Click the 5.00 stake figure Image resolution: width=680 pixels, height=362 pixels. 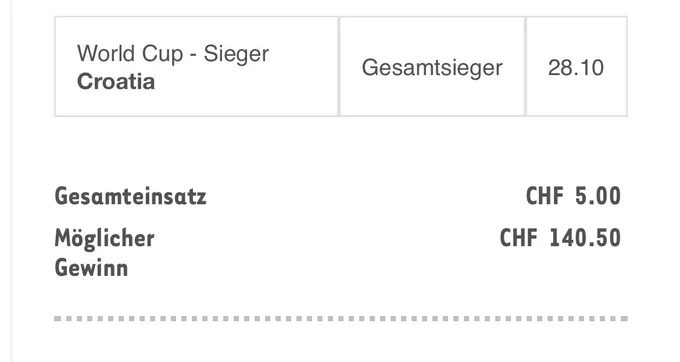click(598, 196)
